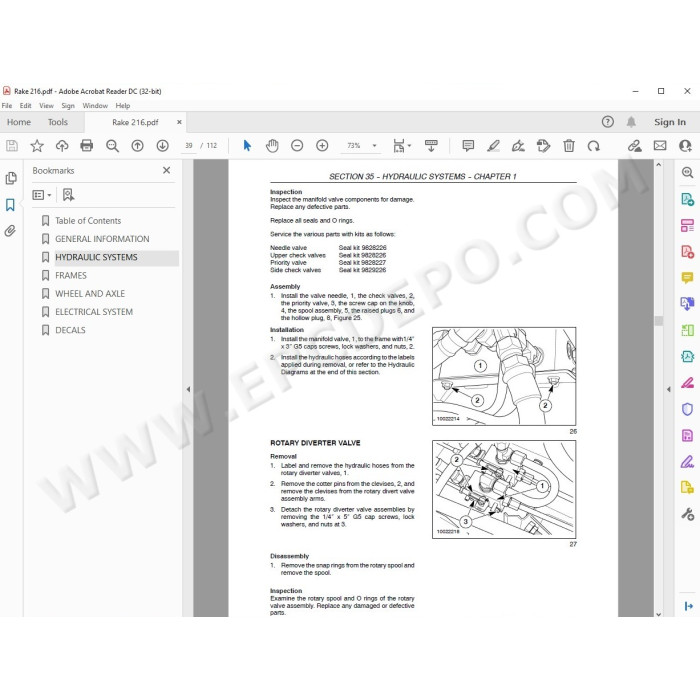Open the Sign pen tool
The image size is (700, 700).
[x=518, y=146]
